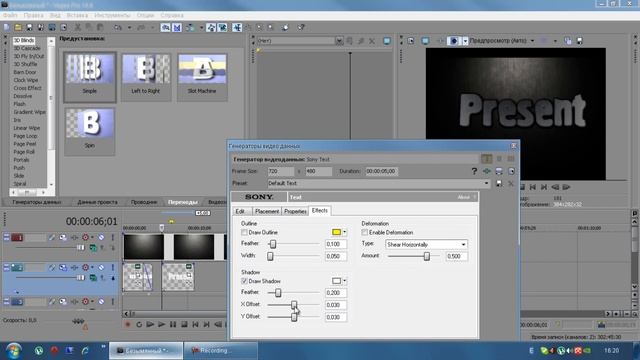
Task: Click the Cut scissors icon in toolbar
Action: 78,27
